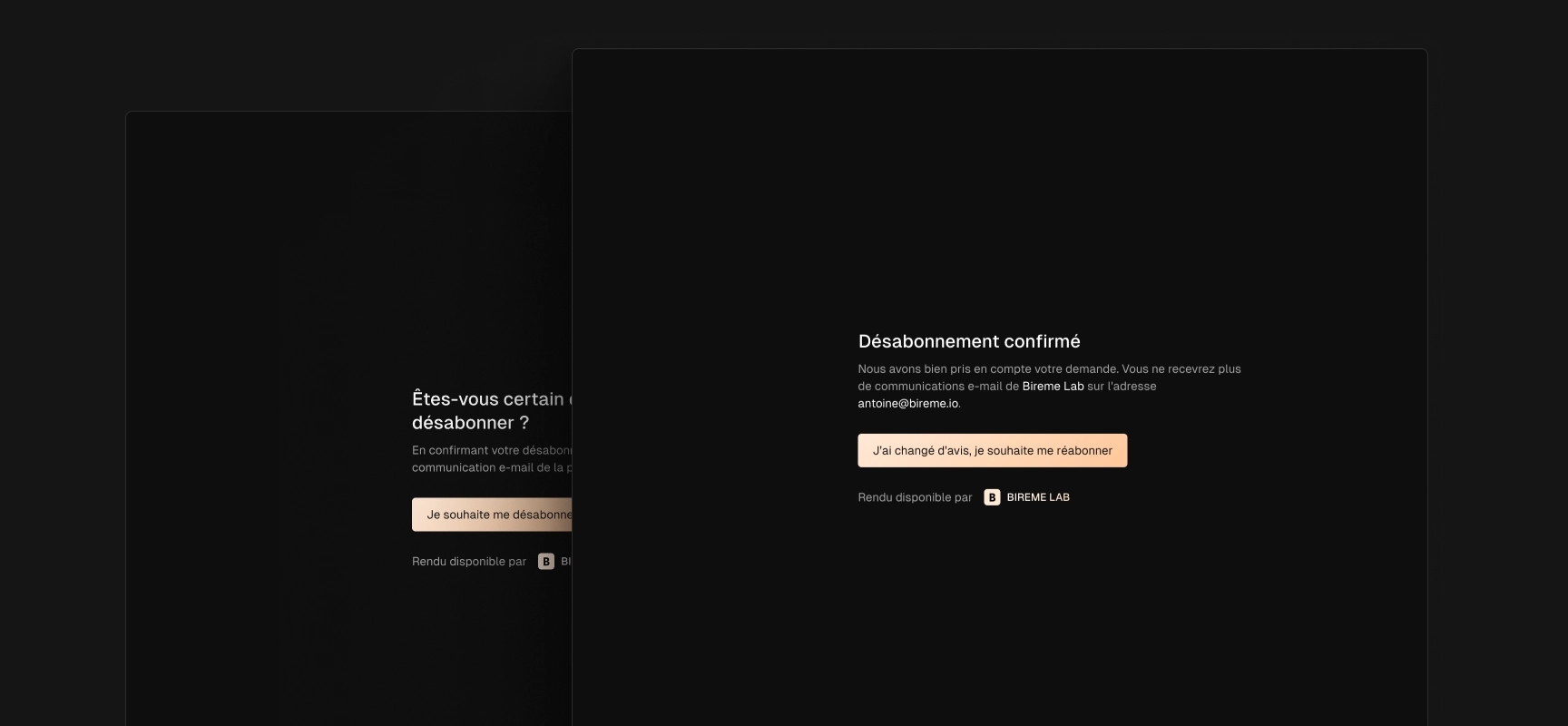Click the "Je souhaite me désabonner" button in back window
Screen dimensions: 1568x726
click(492, 515)
